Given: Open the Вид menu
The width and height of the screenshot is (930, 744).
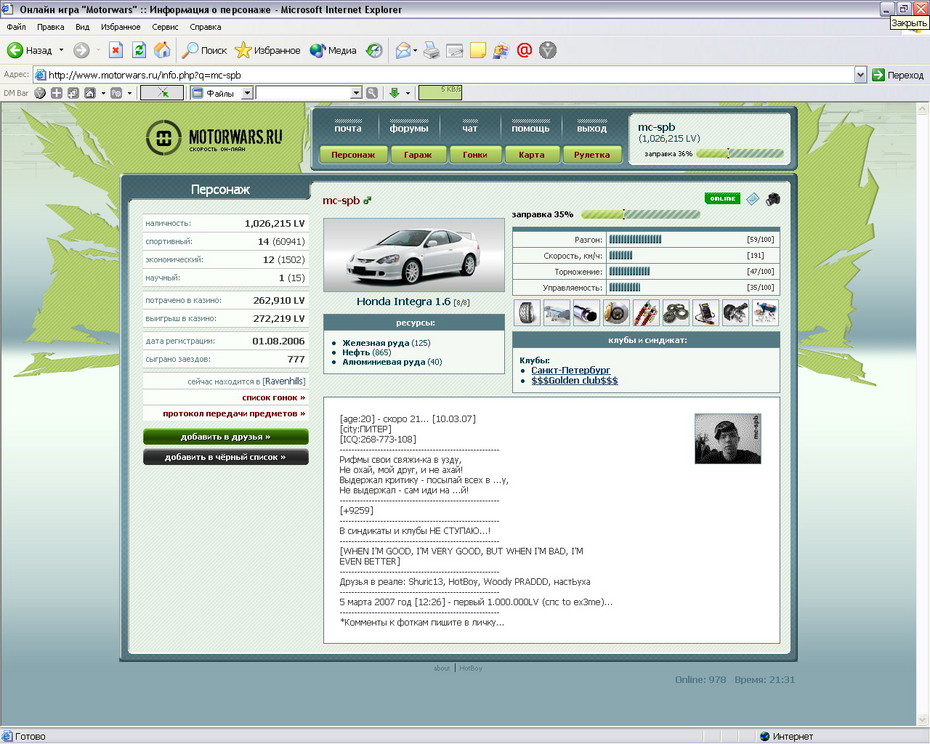Looking at the screenshot, I should (x=82, y=27).
